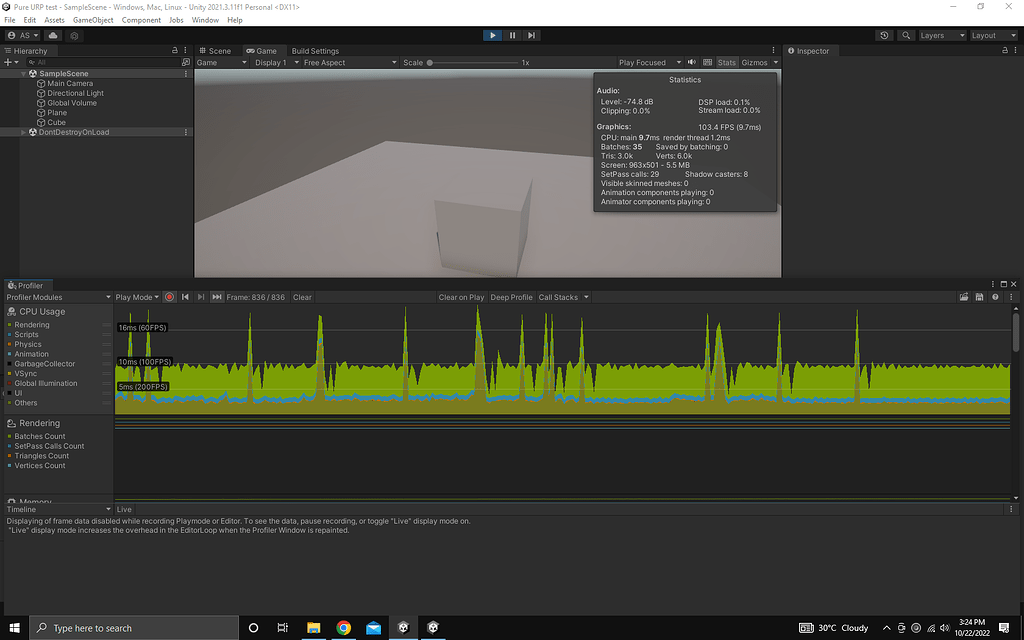Start Play mode with the Play button
This screenshot has height=640, width=1024.
point(492,34)
